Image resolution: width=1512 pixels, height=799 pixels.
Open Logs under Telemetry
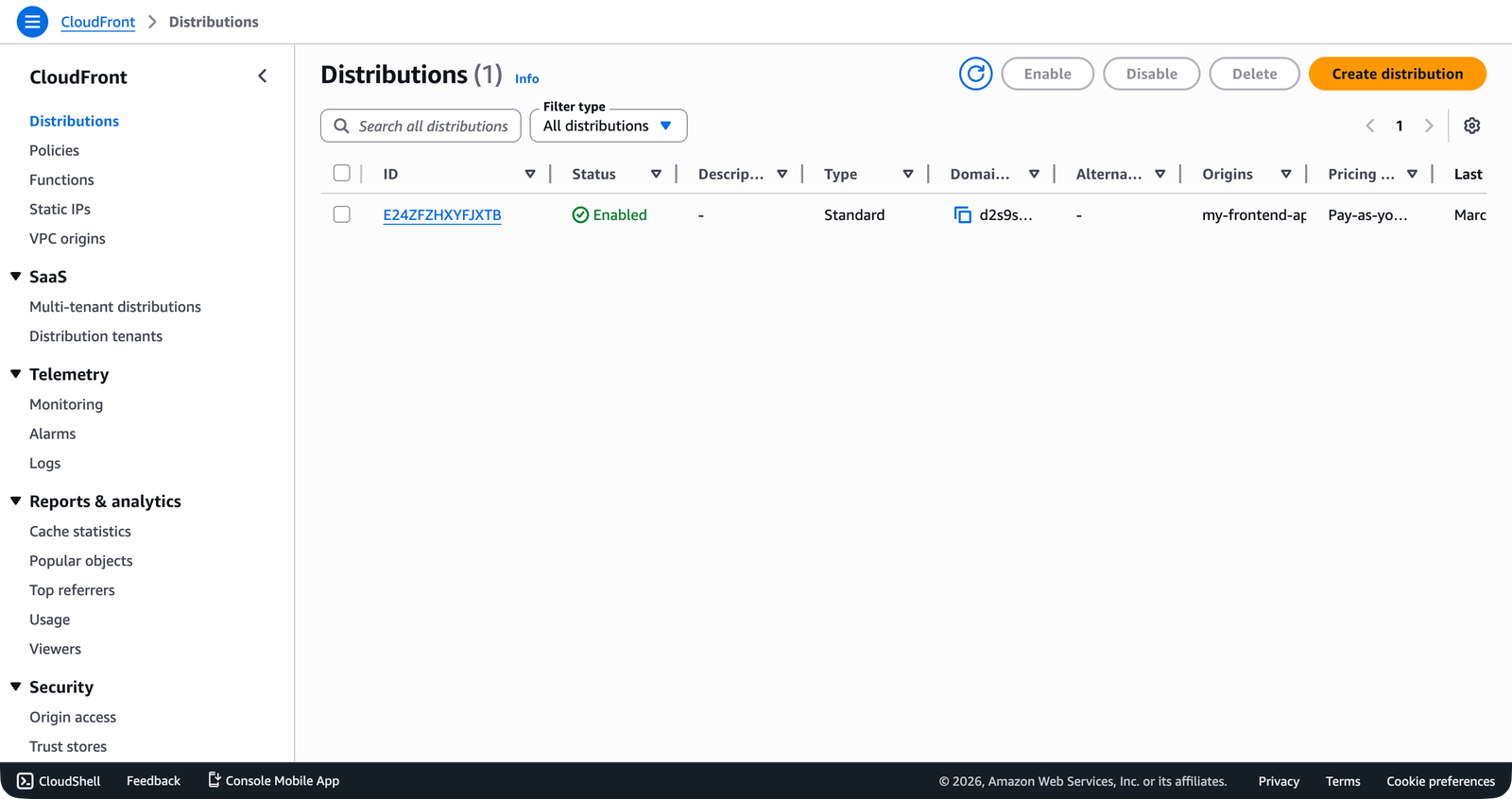(x=44, y=463)
